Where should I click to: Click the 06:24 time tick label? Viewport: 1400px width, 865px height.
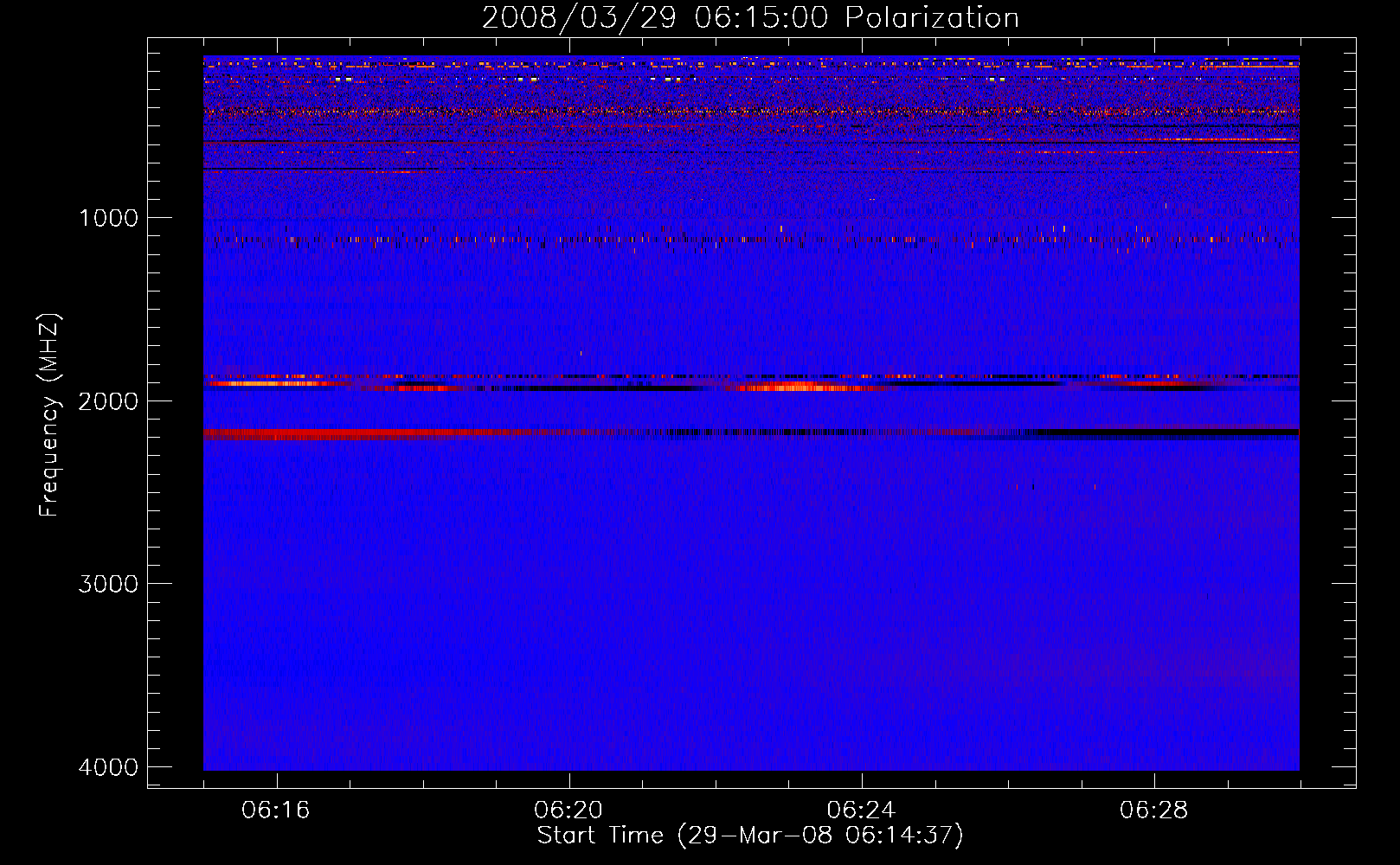[861, 811]
